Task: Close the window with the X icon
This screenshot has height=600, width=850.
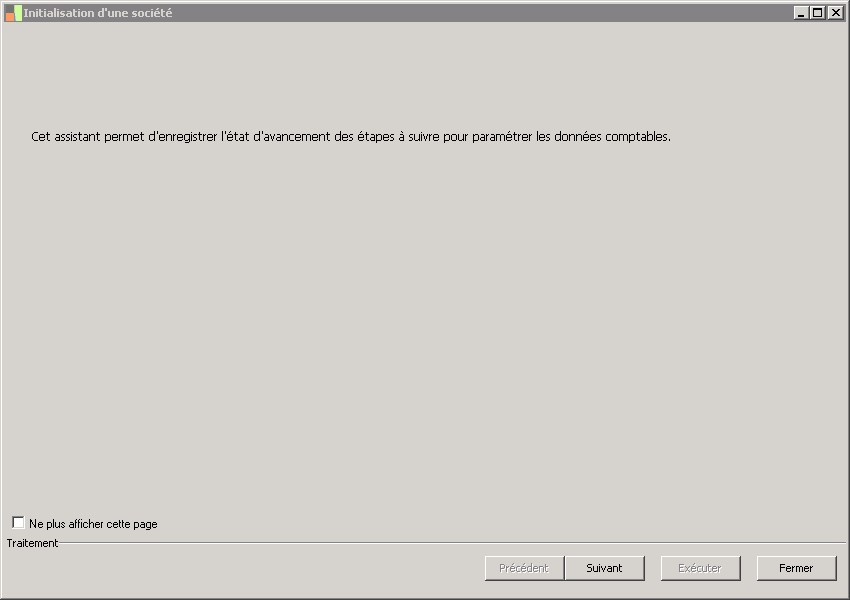Action: point(835,13)
